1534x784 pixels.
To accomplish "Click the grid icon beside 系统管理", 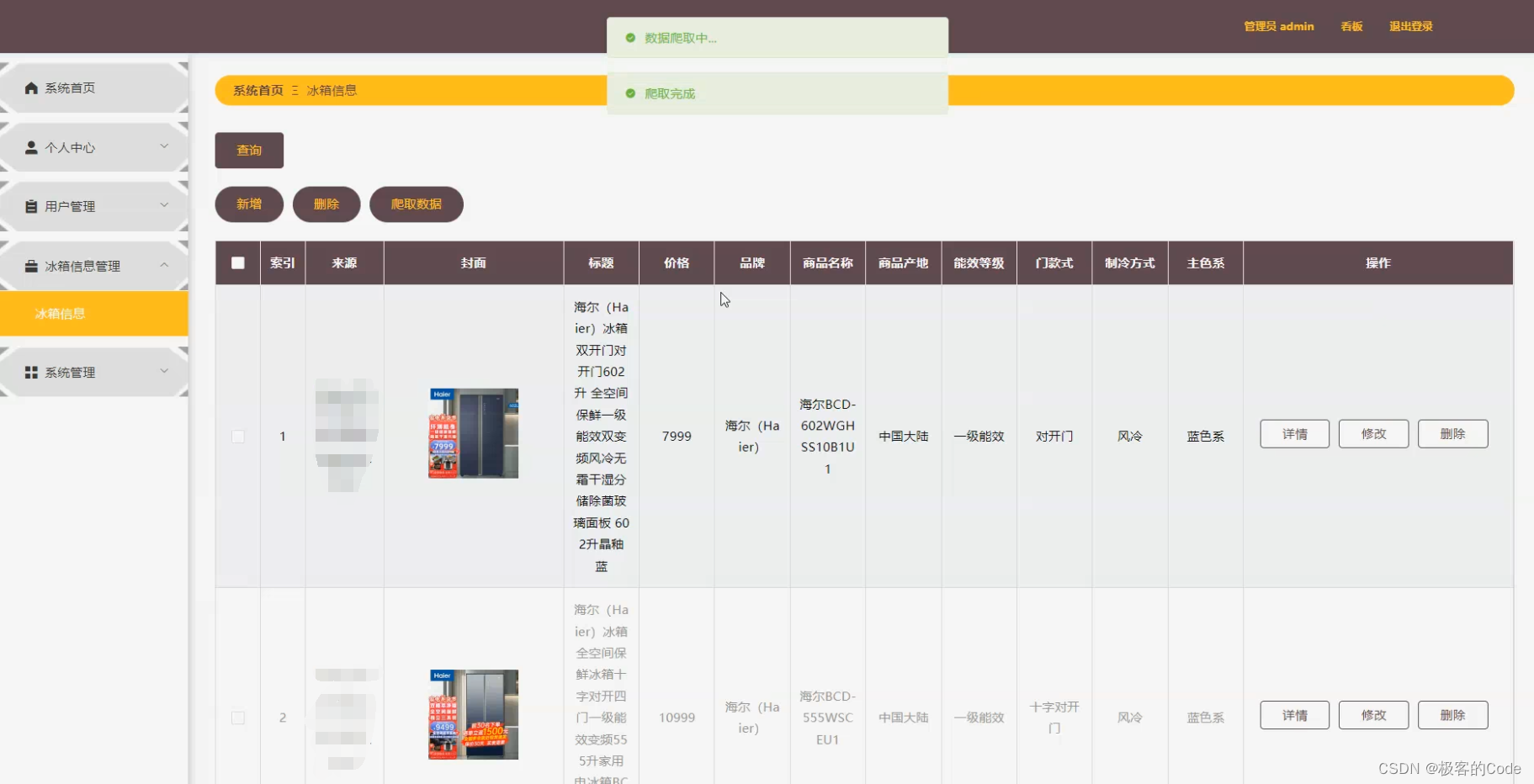I will click(x=31, y=372).
